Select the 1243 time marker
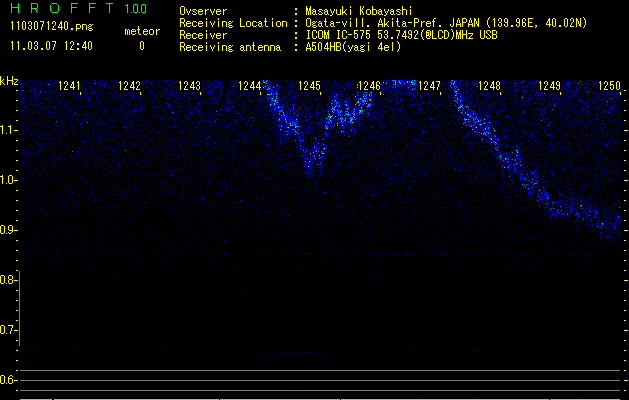The image size is (629, 400). pyautogui.click(x=190, y=87)
